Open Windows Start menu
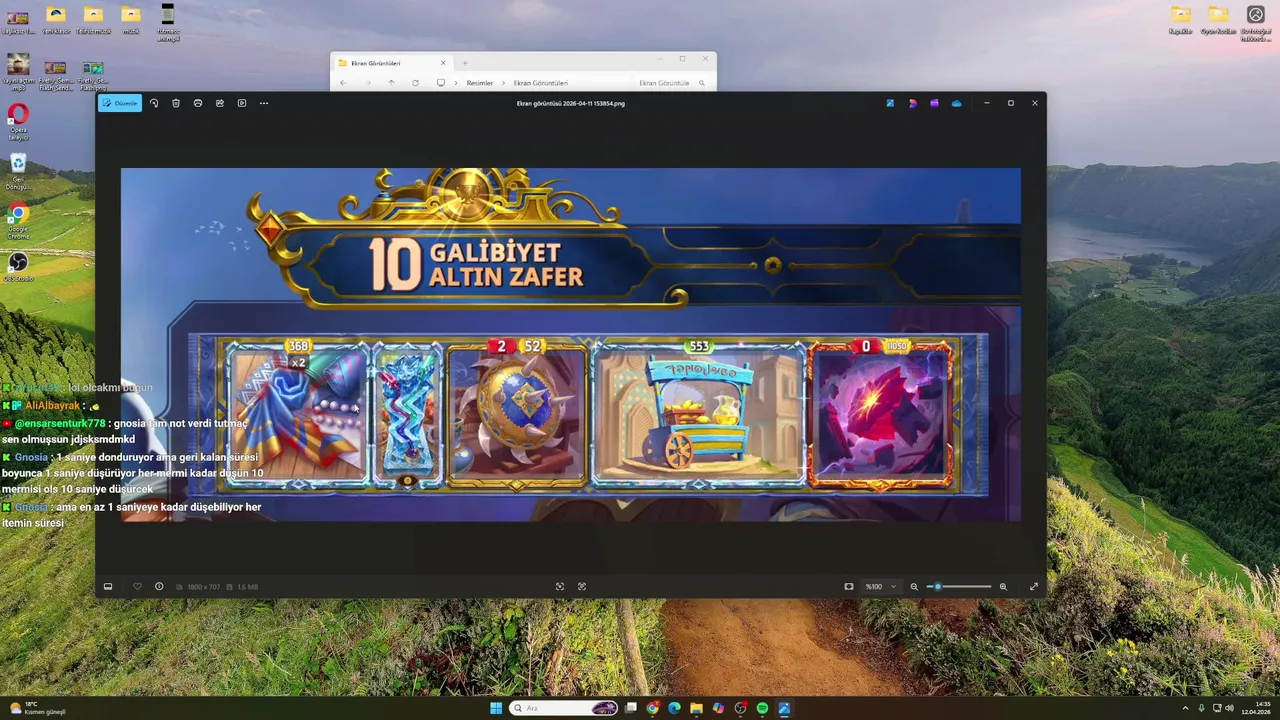This screenshot has width=1280, height=720. tap(496, 708)
